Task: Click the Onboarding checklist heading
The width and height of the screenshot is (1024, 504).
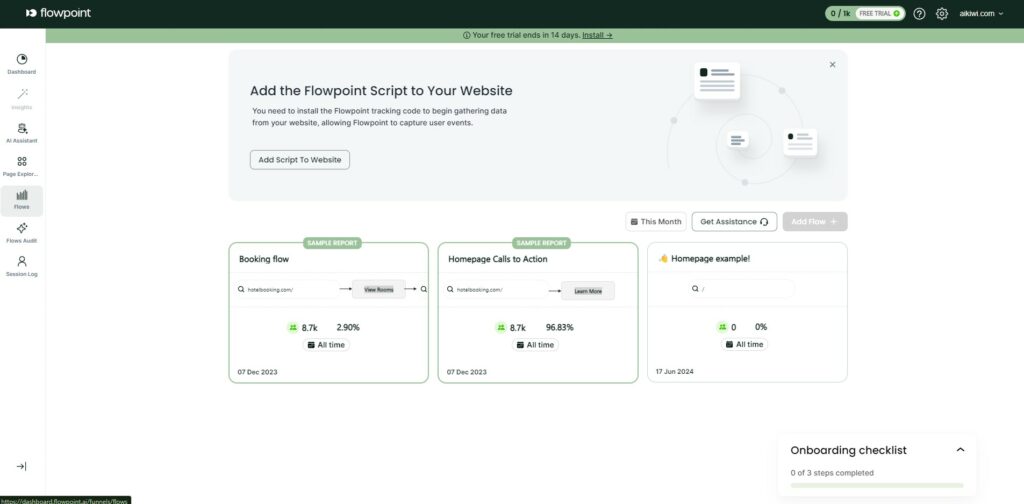Action: tap(848, 450)
